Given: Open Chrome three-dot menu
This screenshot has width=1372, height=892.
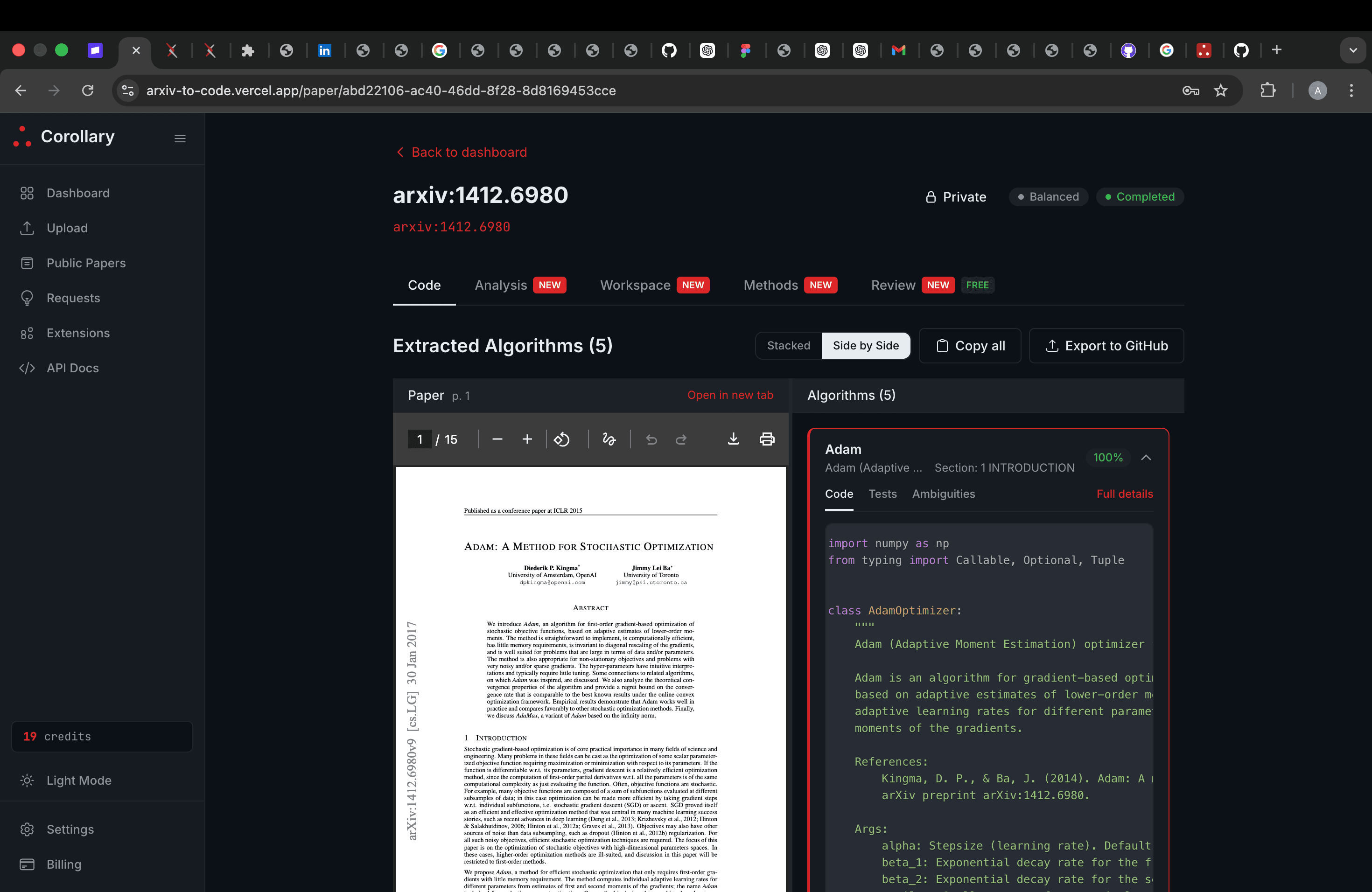Looking at the screenshot, I should [x=1351, y=91].
